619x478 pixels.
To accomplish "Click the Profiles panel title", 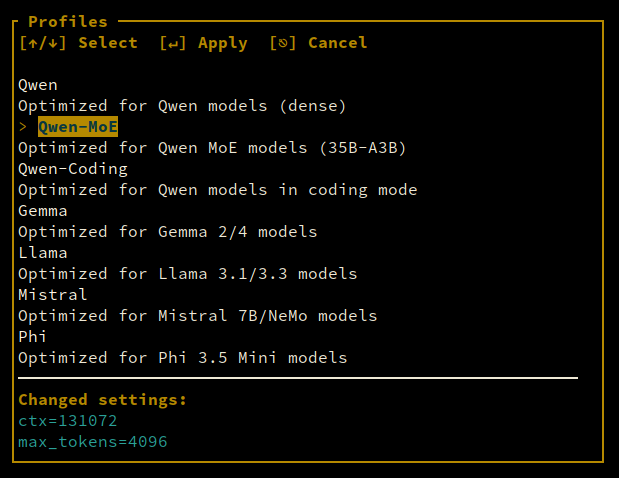I will (x=68, y=22).
